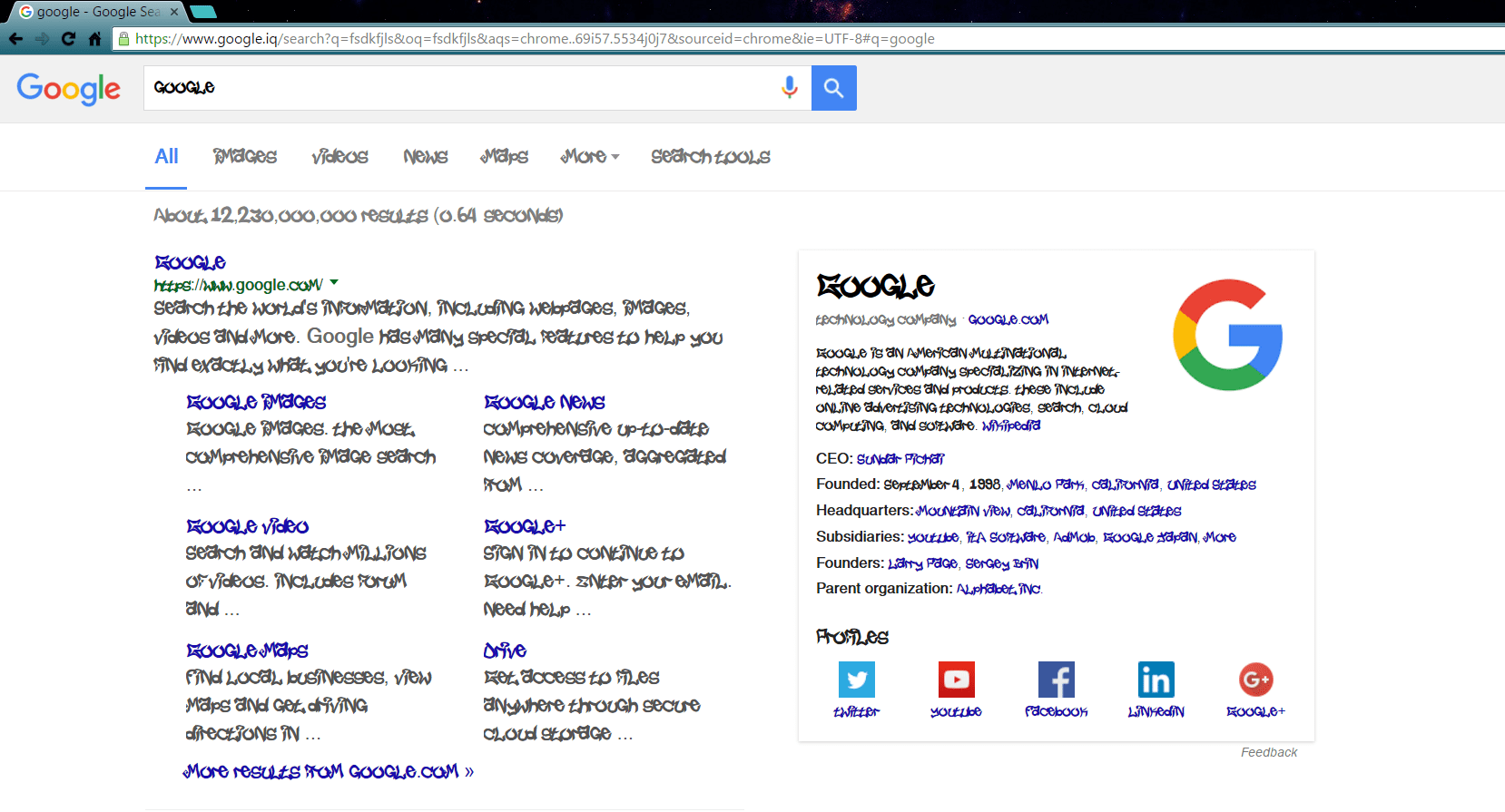Switch to the News tab
Viewport: 1505px width, 812px height.
point(426,157)
